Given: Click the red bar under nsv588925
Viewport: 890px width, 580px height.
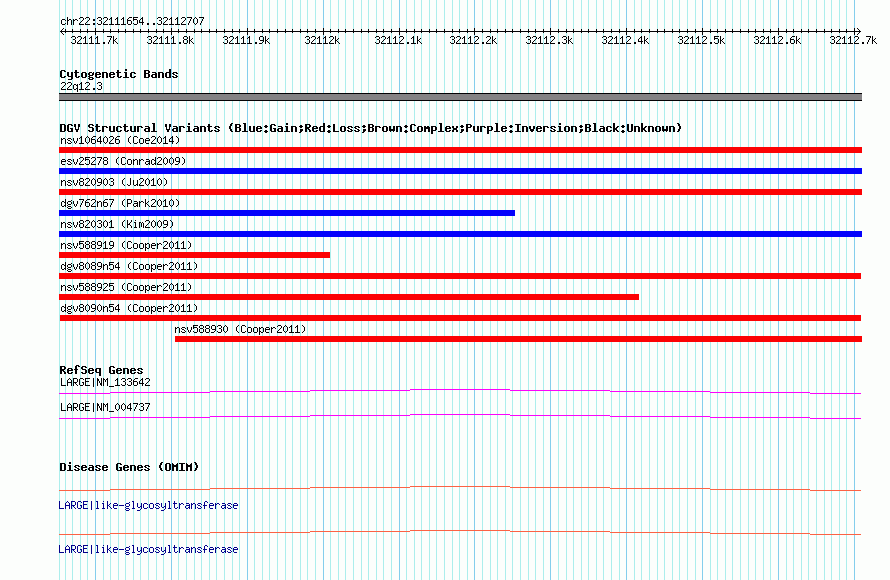Looking at the screenshot, I should (x=349, y=297).
